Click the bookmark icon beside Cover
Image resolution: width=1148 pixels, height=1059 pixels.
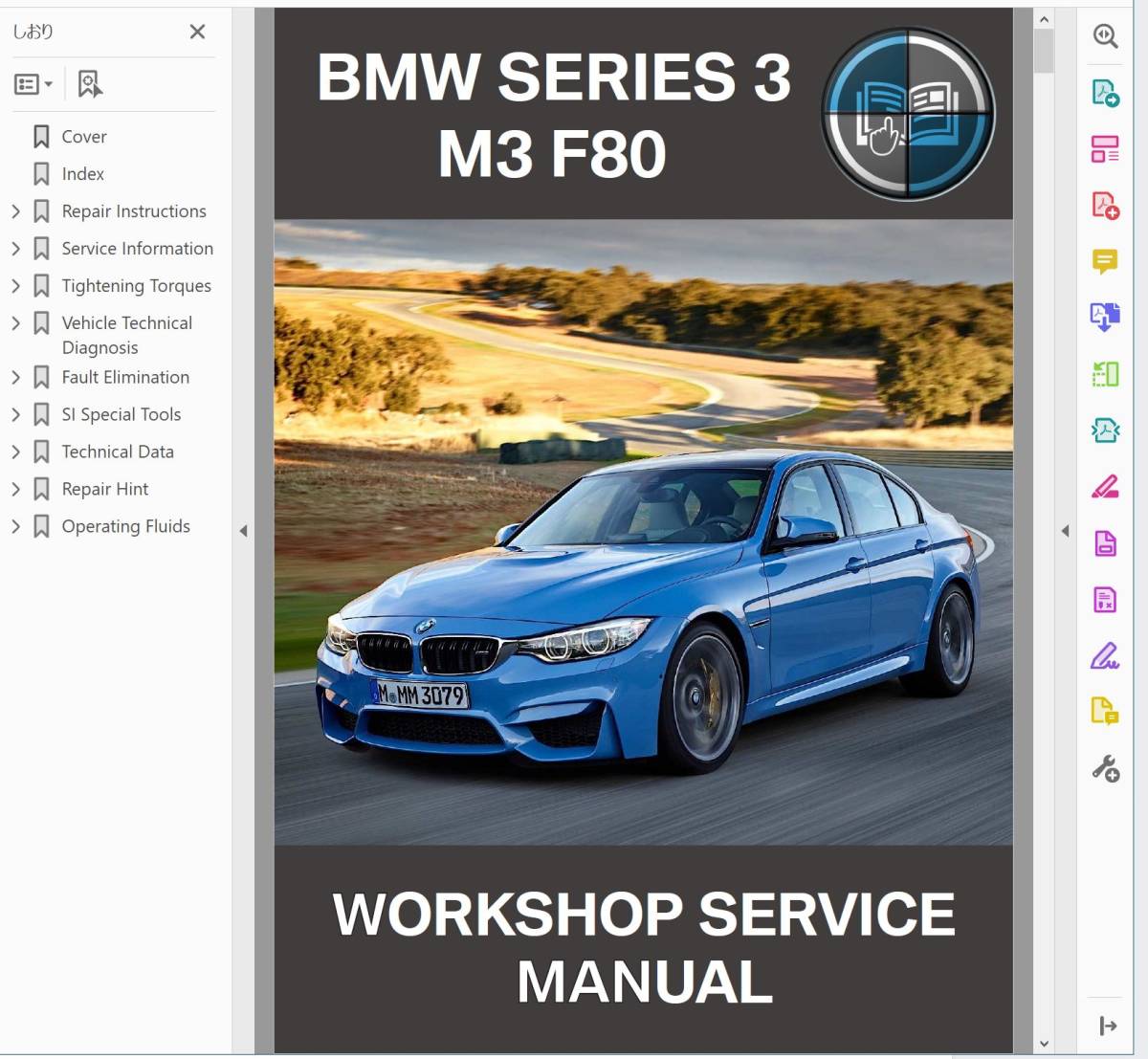[41, 137]
